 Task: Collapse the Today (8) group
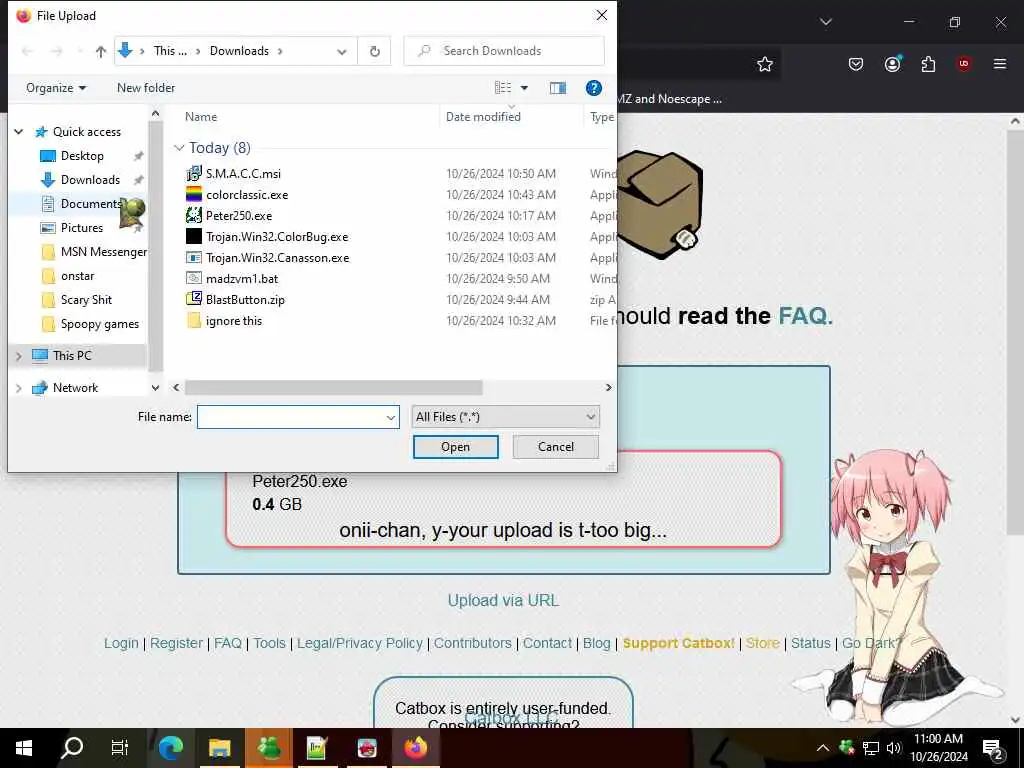[179, 148]
